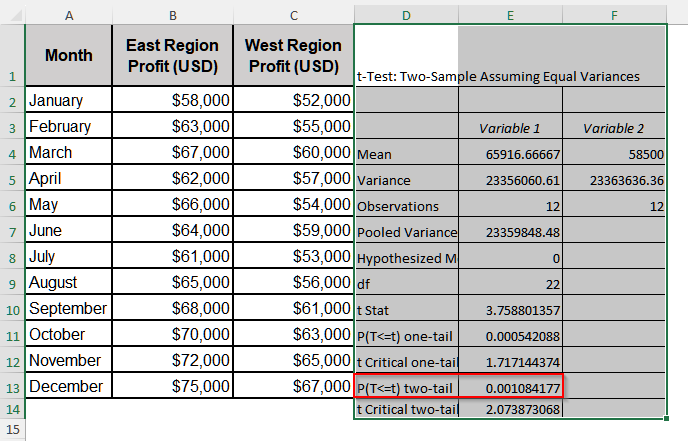Click the t-Test title cell
Image resolution: width=688 pixels, height=441 pixels.
point(405,76)
